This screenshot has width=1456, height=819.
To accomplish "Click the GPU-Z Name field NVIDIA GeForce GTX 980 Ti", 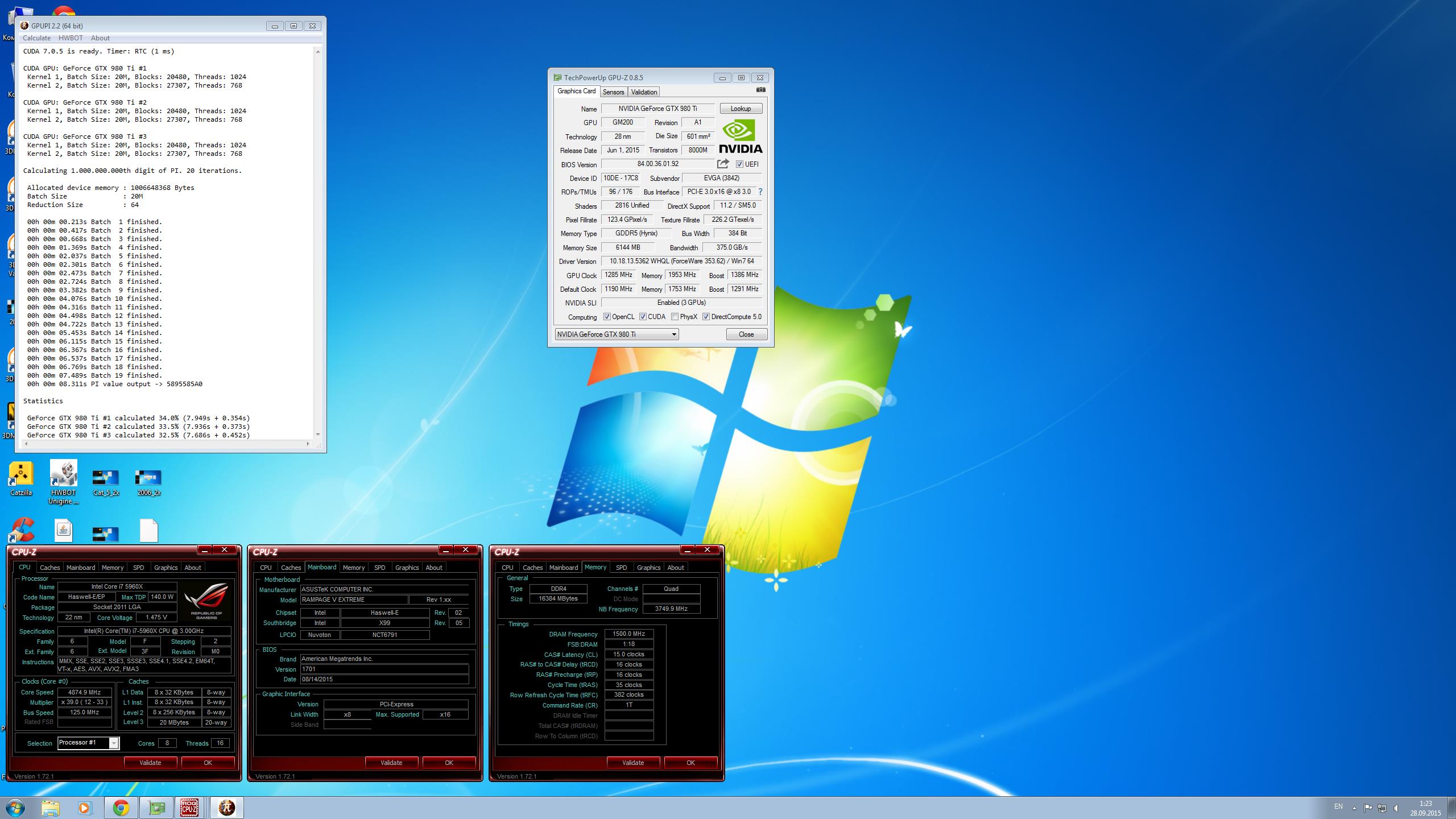I will pyautogui.click(x=657, y=109).
